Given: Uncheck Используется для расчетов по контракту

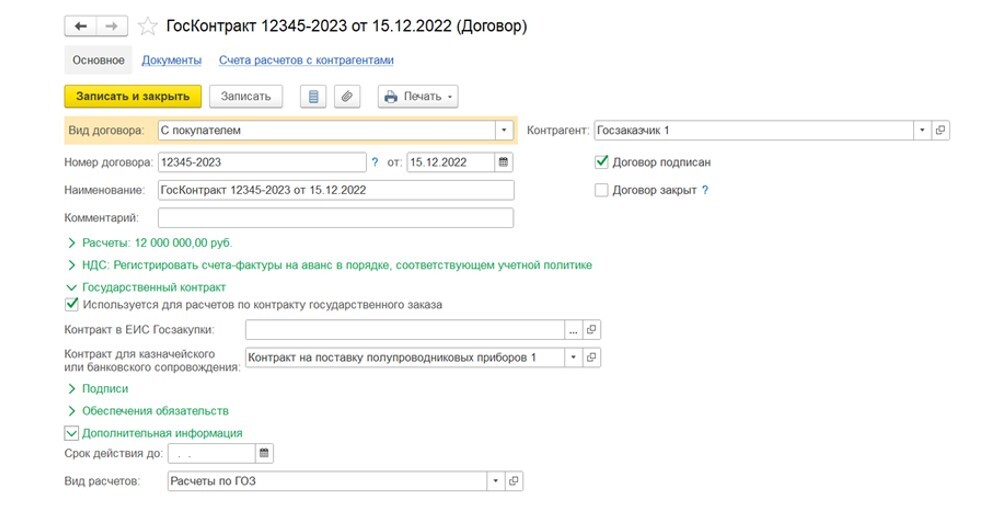Looking at the screenshot, I should click(72, 304).
